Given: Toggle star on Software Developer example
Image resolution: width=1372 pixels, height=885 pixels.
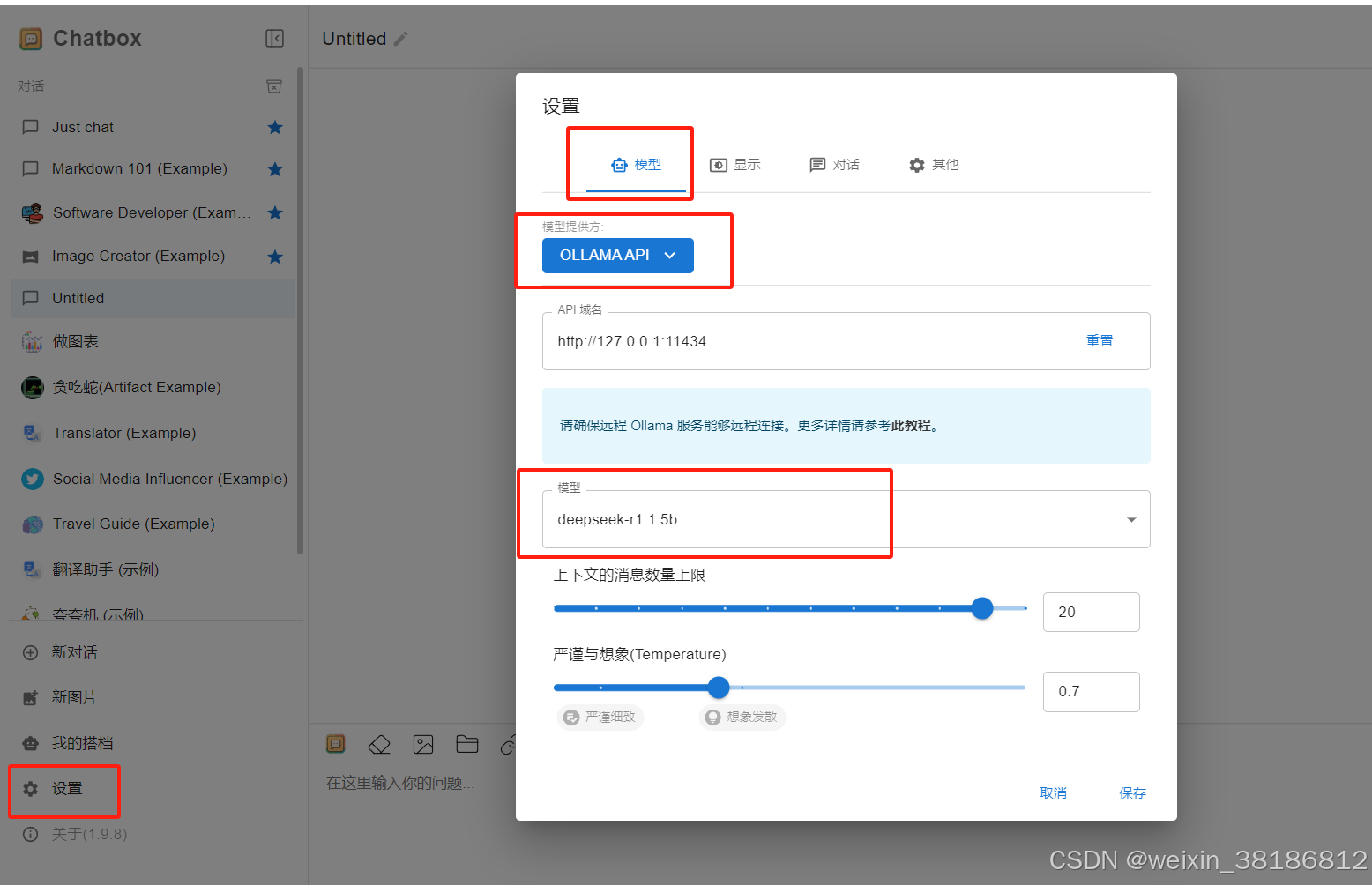Looking at the screenshot, I should click(275, 212).
